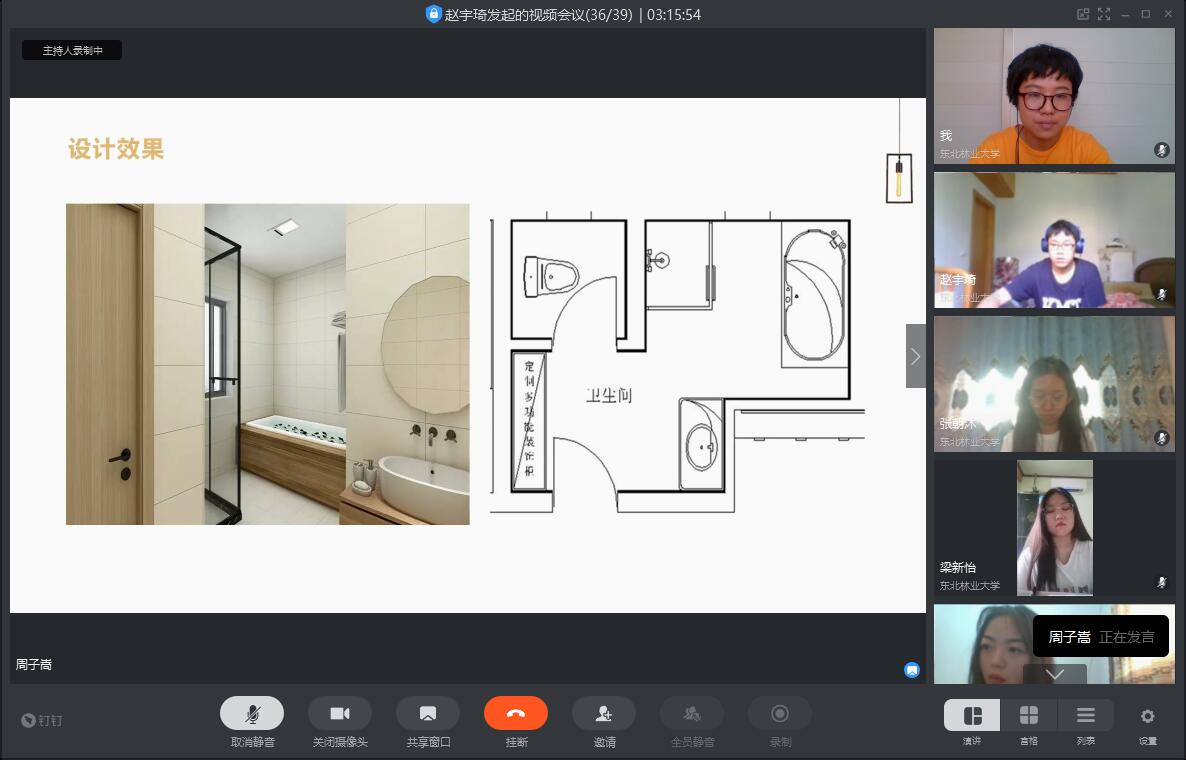The height and width of the screenshot is (760, 1186).
Task: Click the 钉钉 logo at bottom left
Action: 42,720
